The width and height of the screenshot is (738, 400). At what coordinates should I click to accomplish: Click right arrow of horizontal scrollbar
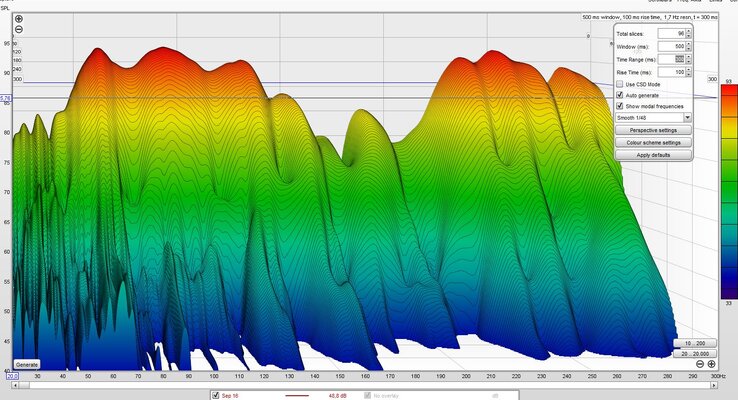(x=714, y=385)
